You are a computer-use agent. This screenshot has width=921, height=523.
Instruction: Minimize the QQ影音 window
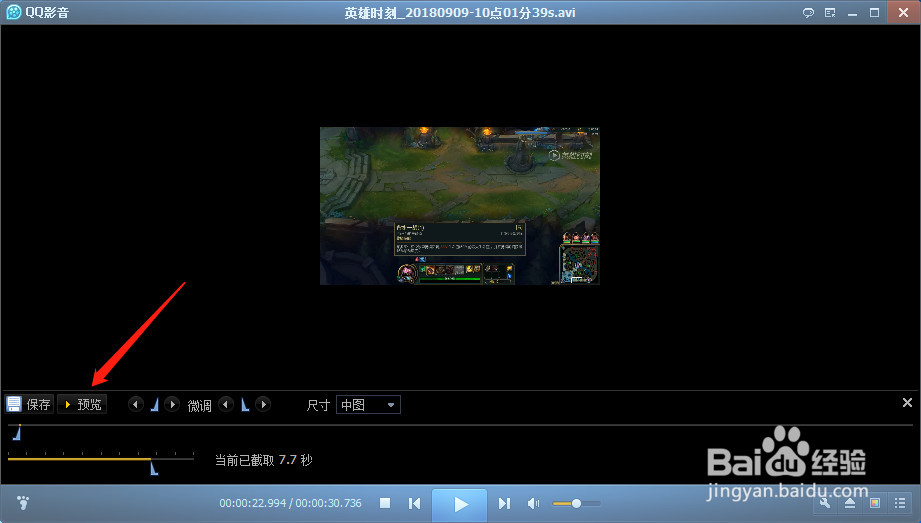click(x=852, y=12)
